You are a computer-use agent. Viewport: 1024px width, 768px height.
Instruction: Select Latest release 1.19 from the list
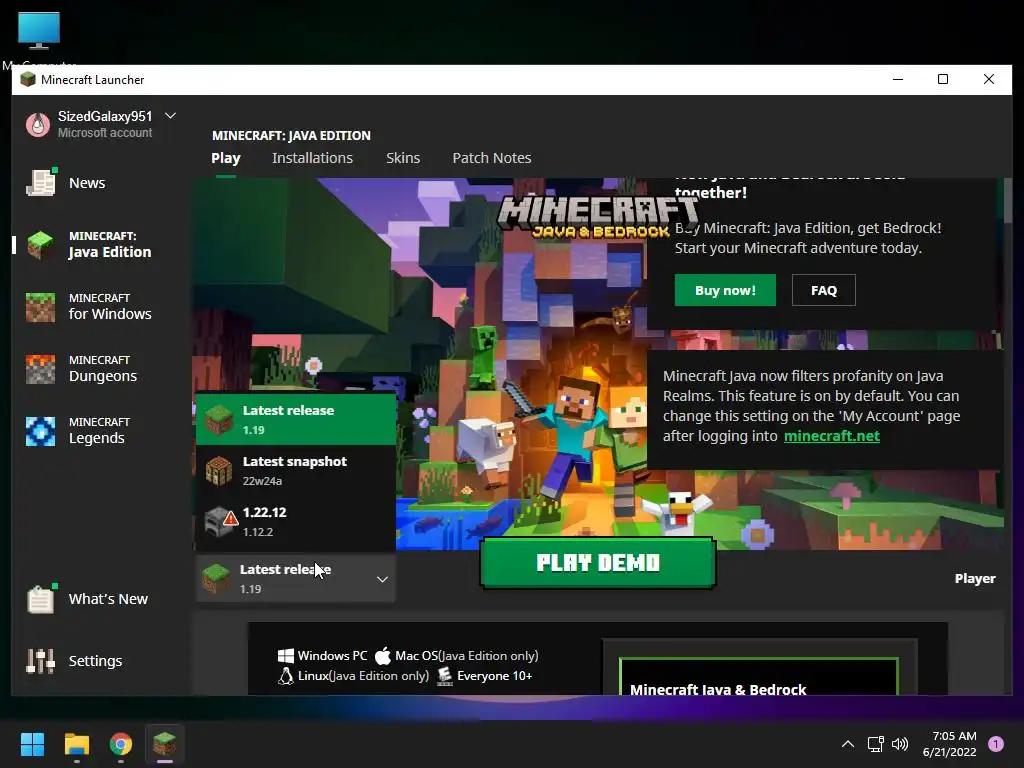pos(296,419)
